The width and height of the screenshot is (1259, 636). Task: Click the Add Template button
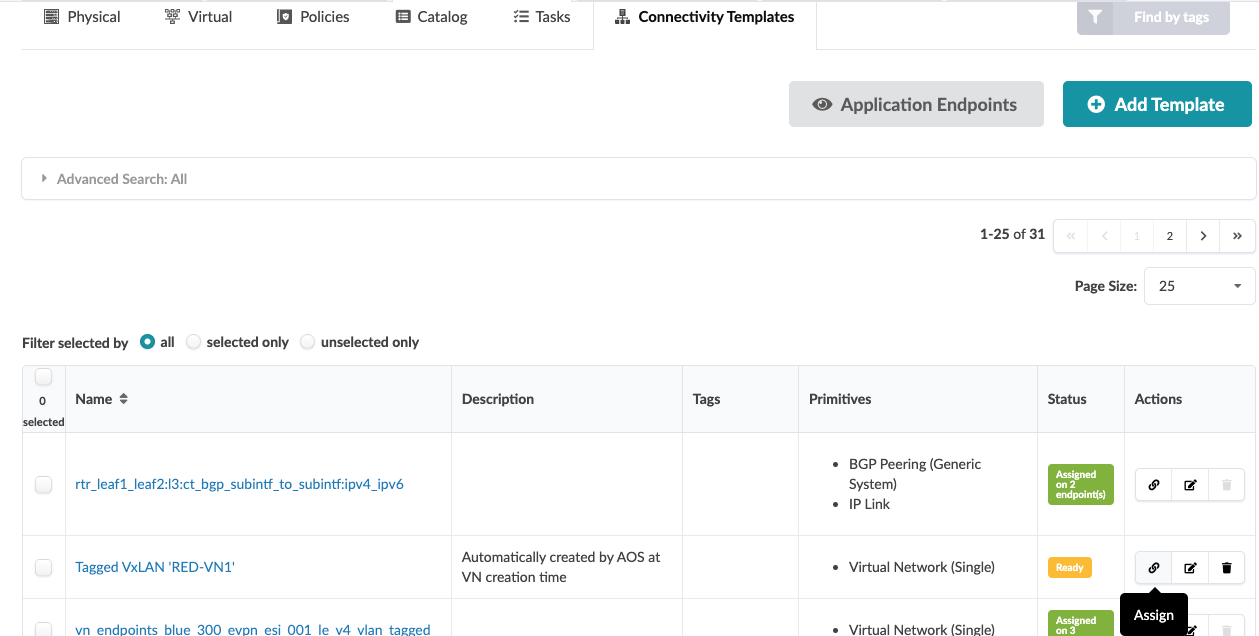pyautogui.click(x=1156, y=104)
